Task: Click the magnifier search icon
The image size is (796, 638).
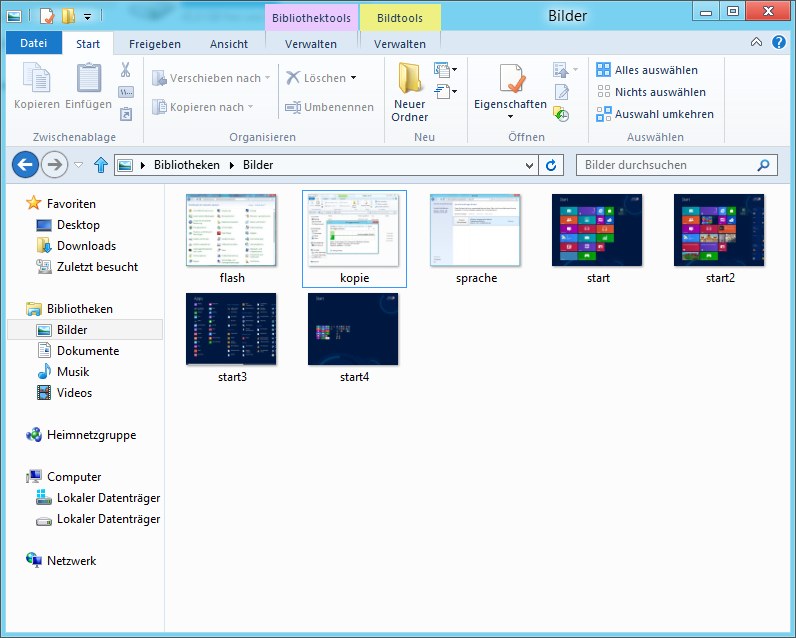Action: point(763,165)
